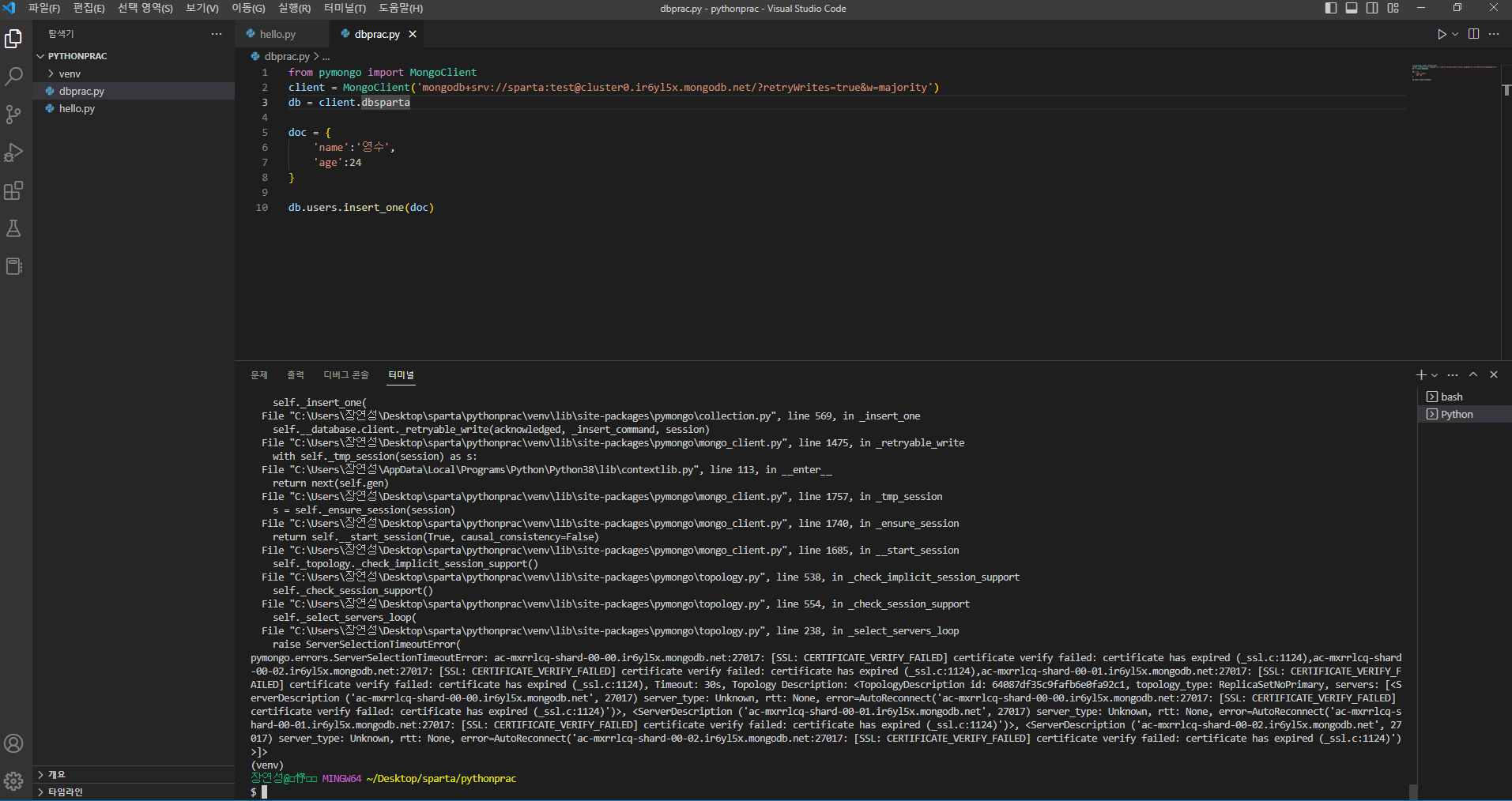Toggle primary sidebar layout button
Image resolution: width=1512 pixels, height=801 pixels.
tap(1331, 8)
